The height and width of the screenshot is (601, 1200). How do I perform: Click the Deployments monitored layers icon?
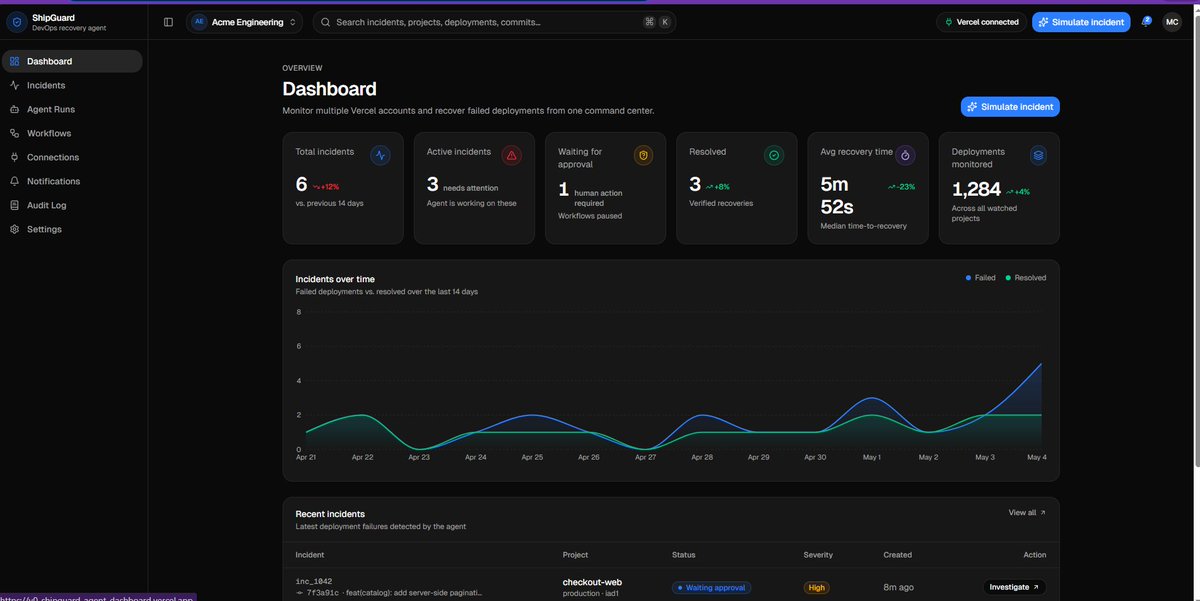[x=1037, y=155]
